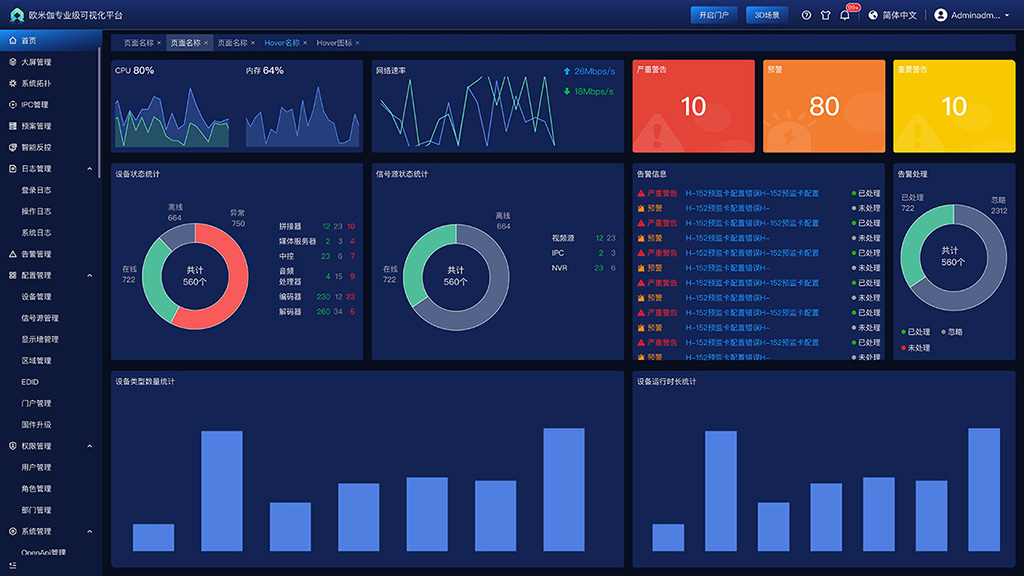Screen dimensions: 1024x576
Task: Click the IPC管理 sidebar icon
Action: pos(12,104)
